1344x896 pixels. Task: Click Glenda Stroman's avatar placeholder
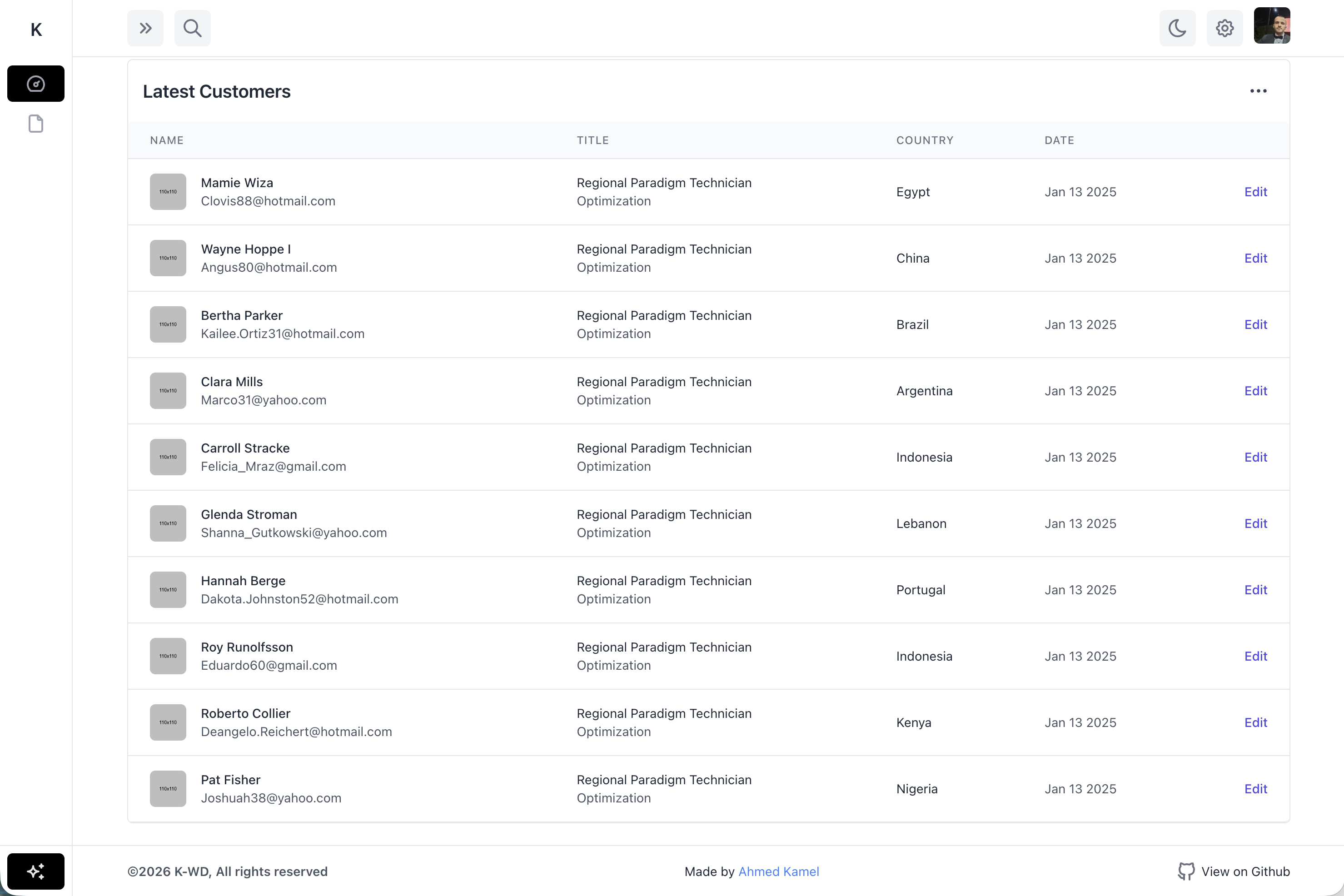click(168, 523)
